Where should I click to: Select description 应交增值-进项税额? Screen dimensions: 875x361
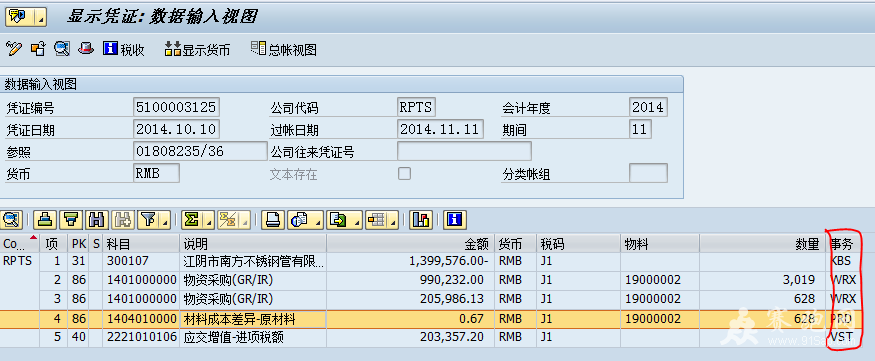253,338
